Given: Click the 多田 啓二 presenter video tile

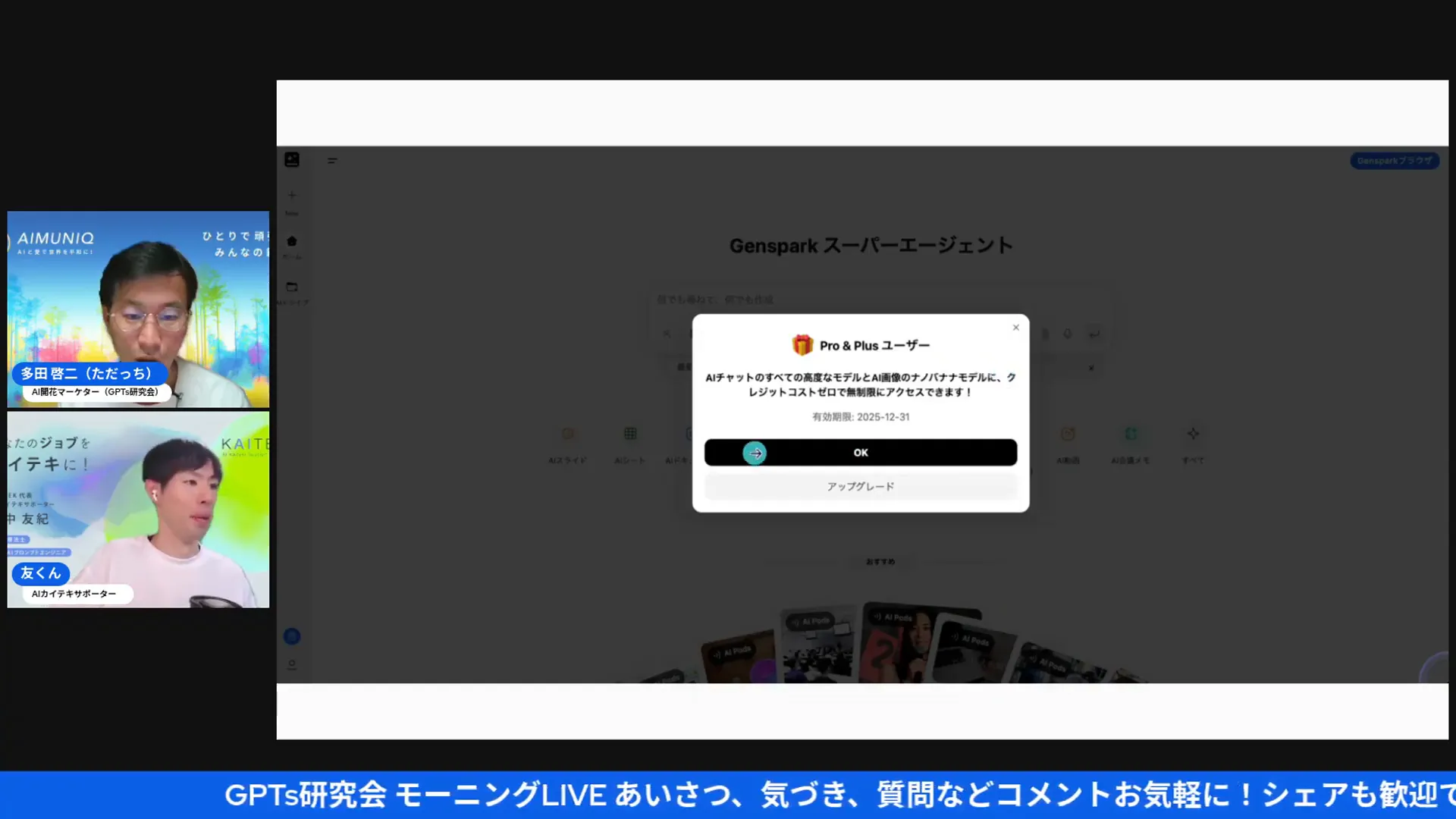Looking at the screenshot, I should click(138, 309).
